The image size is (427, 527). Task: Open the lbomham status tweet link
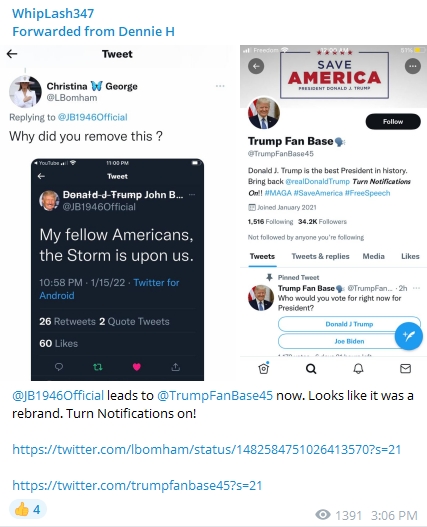pos(207,449)
